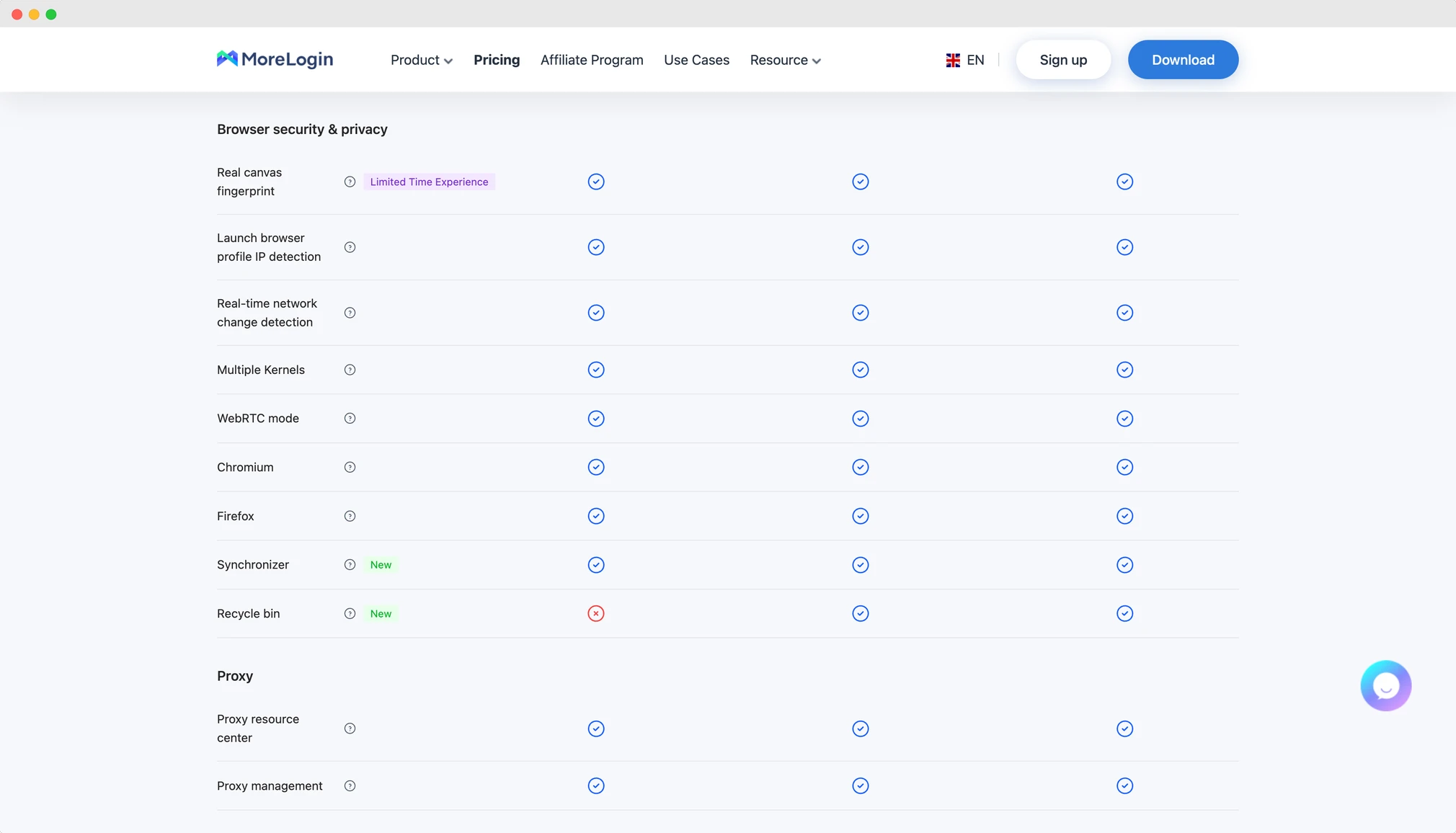Click the Real-time network change detection label
Screen dimensions: 1456x833
(267, 313)
